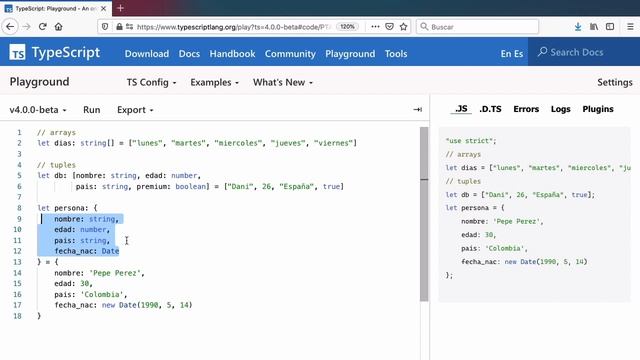The width and height of the screenshot is (640, 360).
Task: Go to the Download page
Action: coord(147,54)
